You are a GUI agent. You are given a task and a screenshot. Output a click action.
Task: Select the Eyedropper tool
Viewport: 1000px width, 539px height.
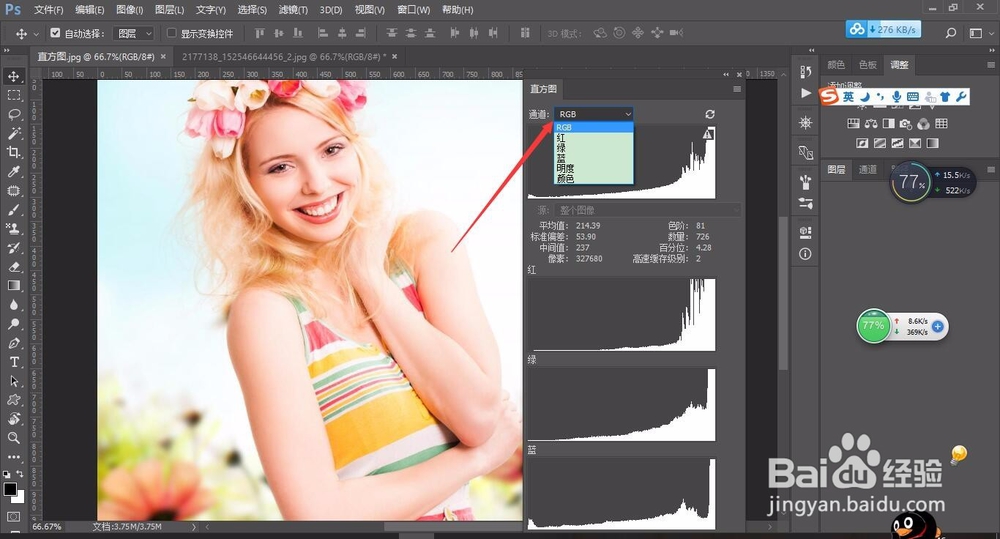(13, 172)
